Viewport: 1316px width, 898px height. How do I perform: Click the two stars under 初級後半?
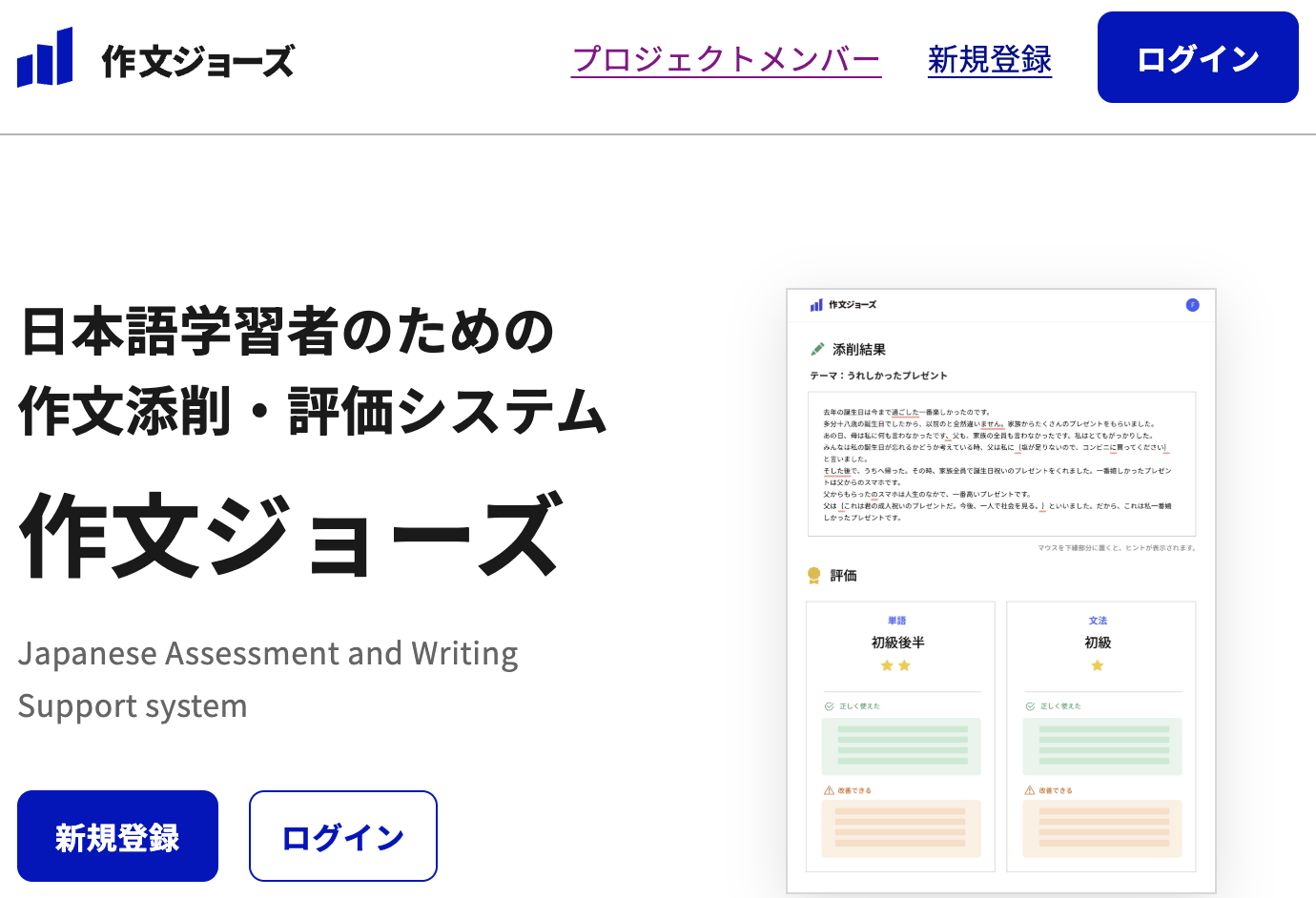point(895,665)
